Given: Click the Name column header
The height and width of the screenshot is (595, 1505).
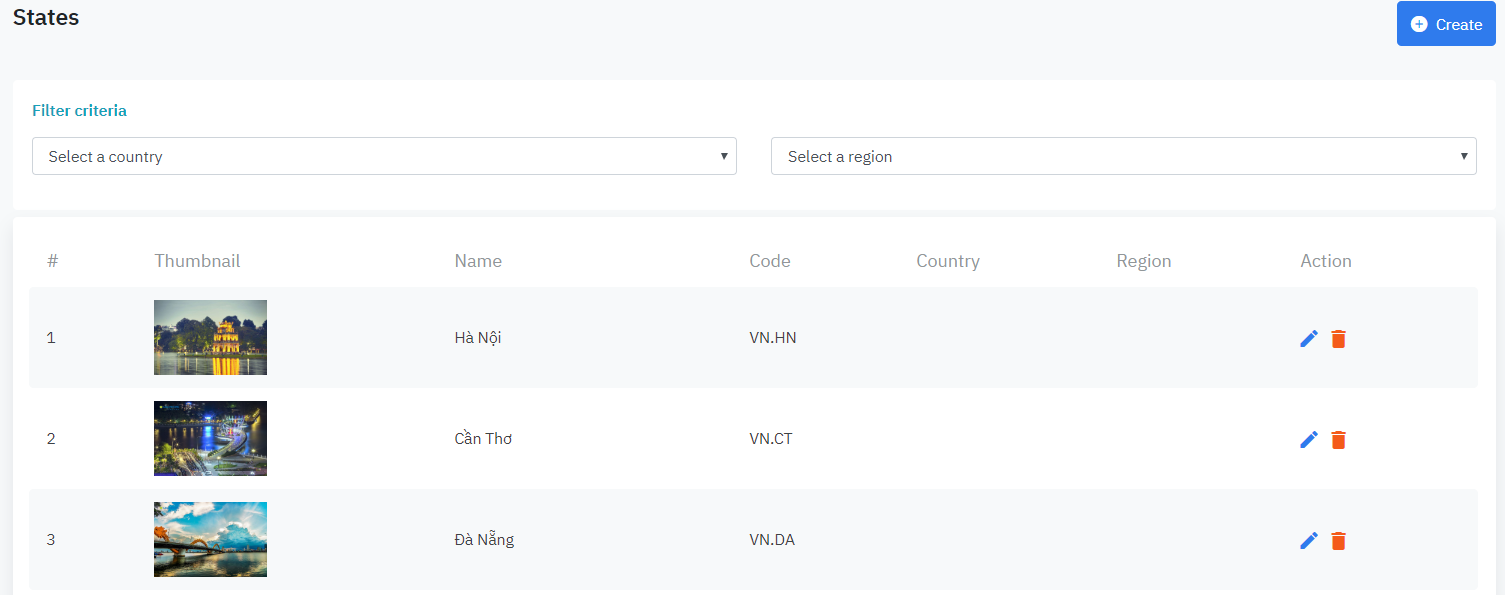Looking at the screenshot, I should click(x=478, y=261).
